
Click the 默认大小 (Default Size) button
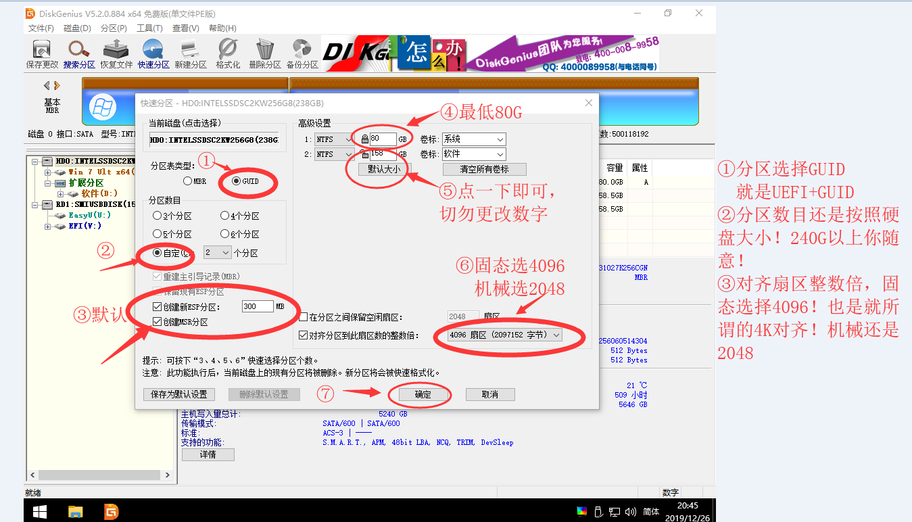pyautogui.click(x=383, y=170)
